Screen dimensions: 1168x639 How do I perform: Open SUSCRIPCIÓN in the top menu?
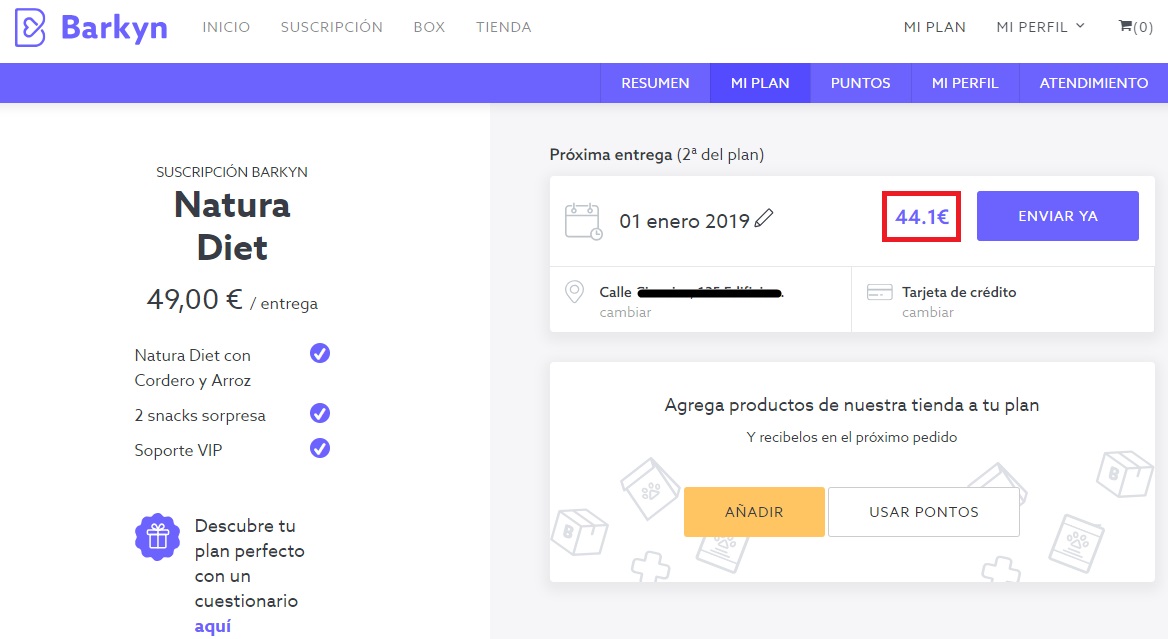coord(331,27)
